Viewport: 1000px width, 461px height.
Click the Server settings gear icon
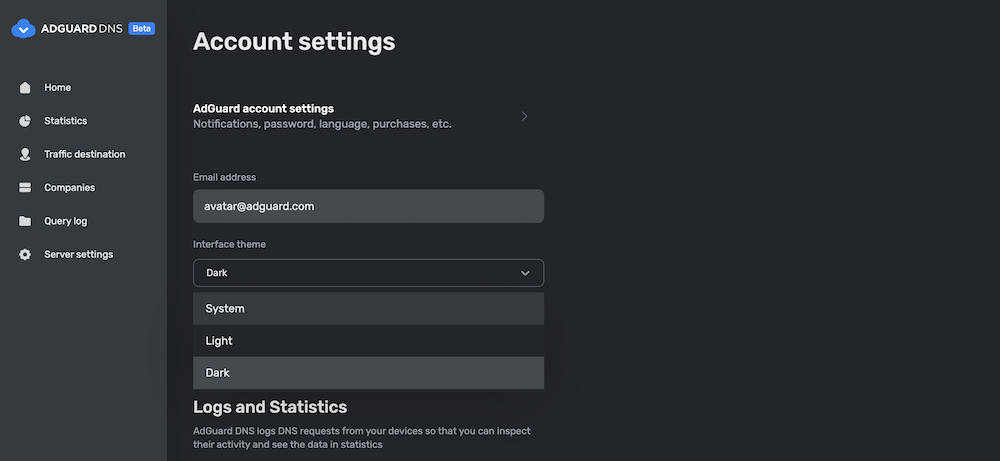pyautogui.click(x=25, y=254)
